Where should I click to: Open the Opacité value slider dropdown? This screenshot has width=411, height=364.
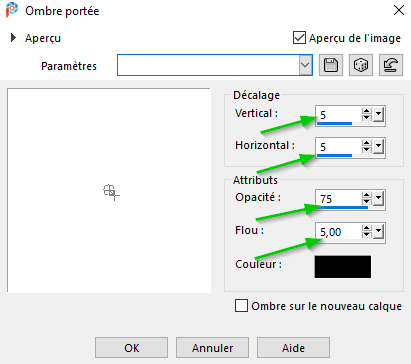click(x=378, y=199)
